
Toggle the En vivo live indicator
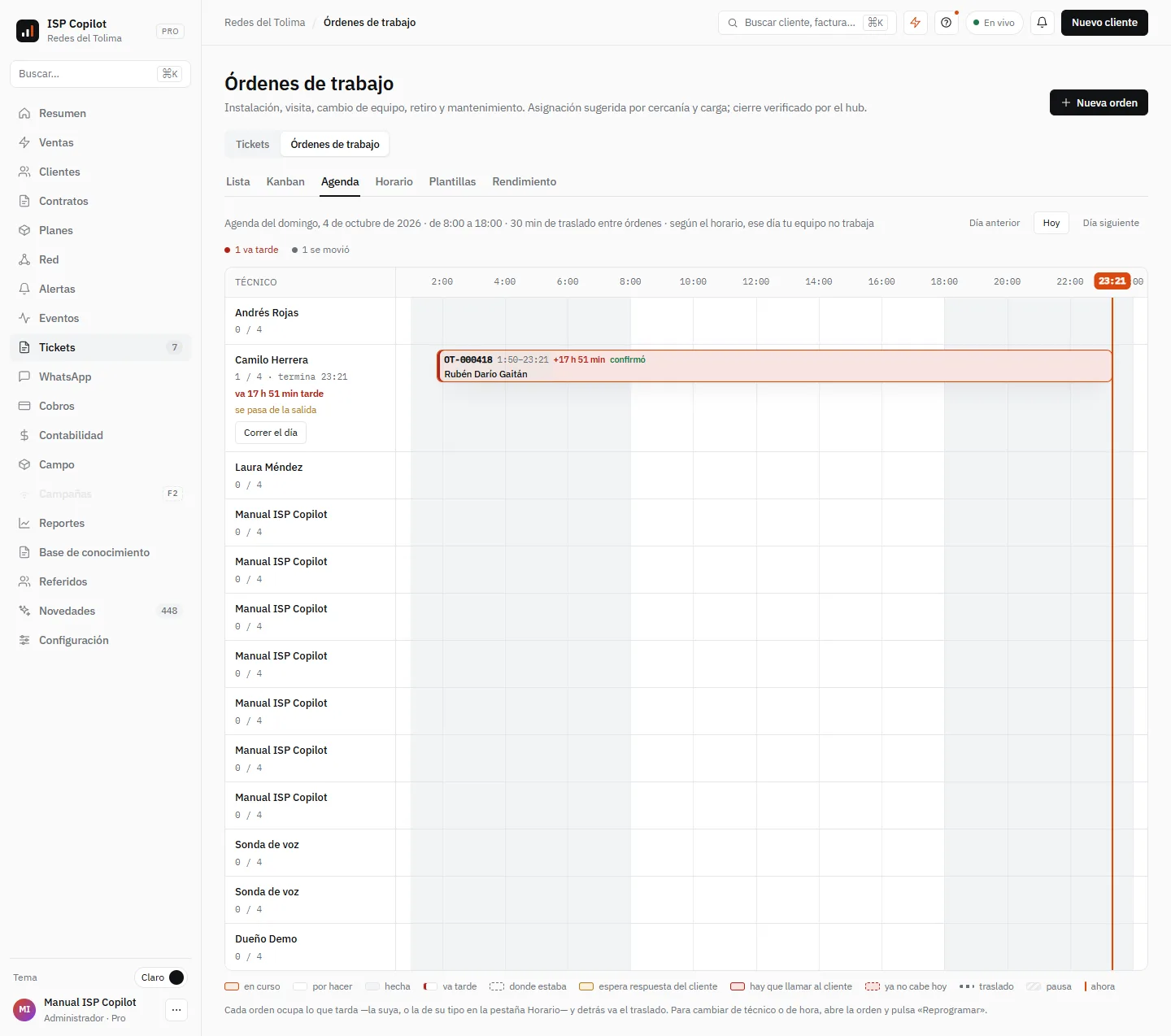pyautogui.click(x=994, y=23)
